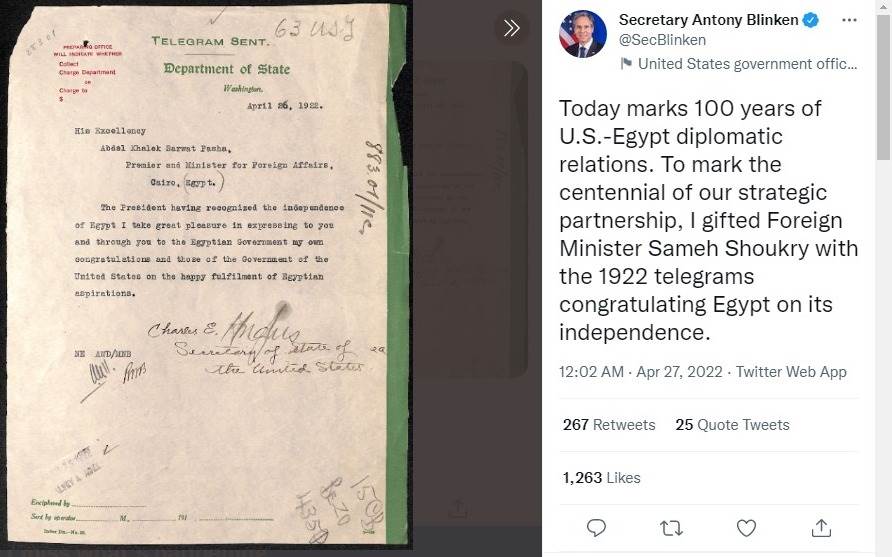Share tweet using upload arrow icon
This screenshot has height=557, width=892.
pyautogui.click(x=821, y=529)
